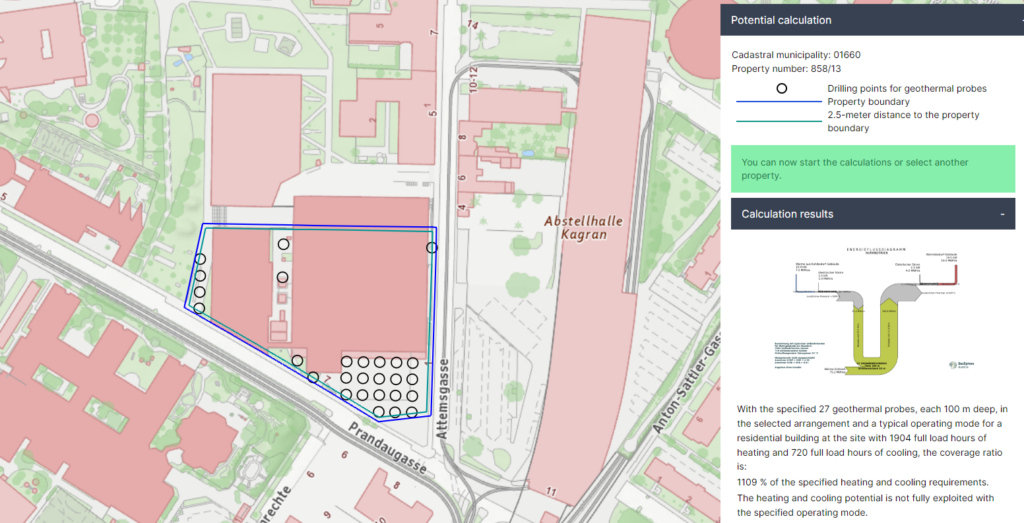Click the 'Cadastral municipality: 01660' text
Image resolution: width=1024 pixels, height=523 pixels.
(795, 55)
